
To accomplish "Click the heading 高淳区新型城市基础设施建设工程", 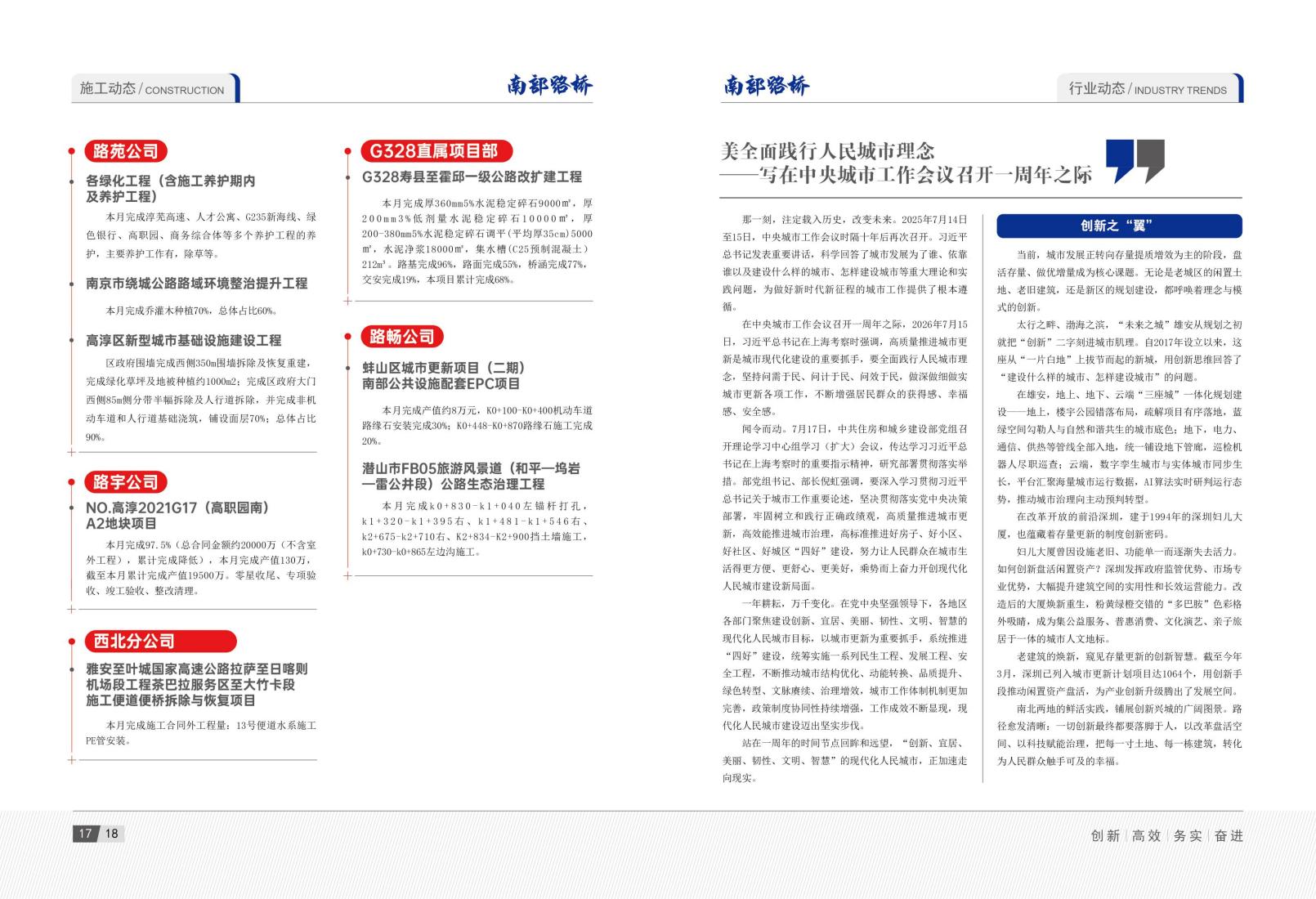I will click(x=184, y=340).
